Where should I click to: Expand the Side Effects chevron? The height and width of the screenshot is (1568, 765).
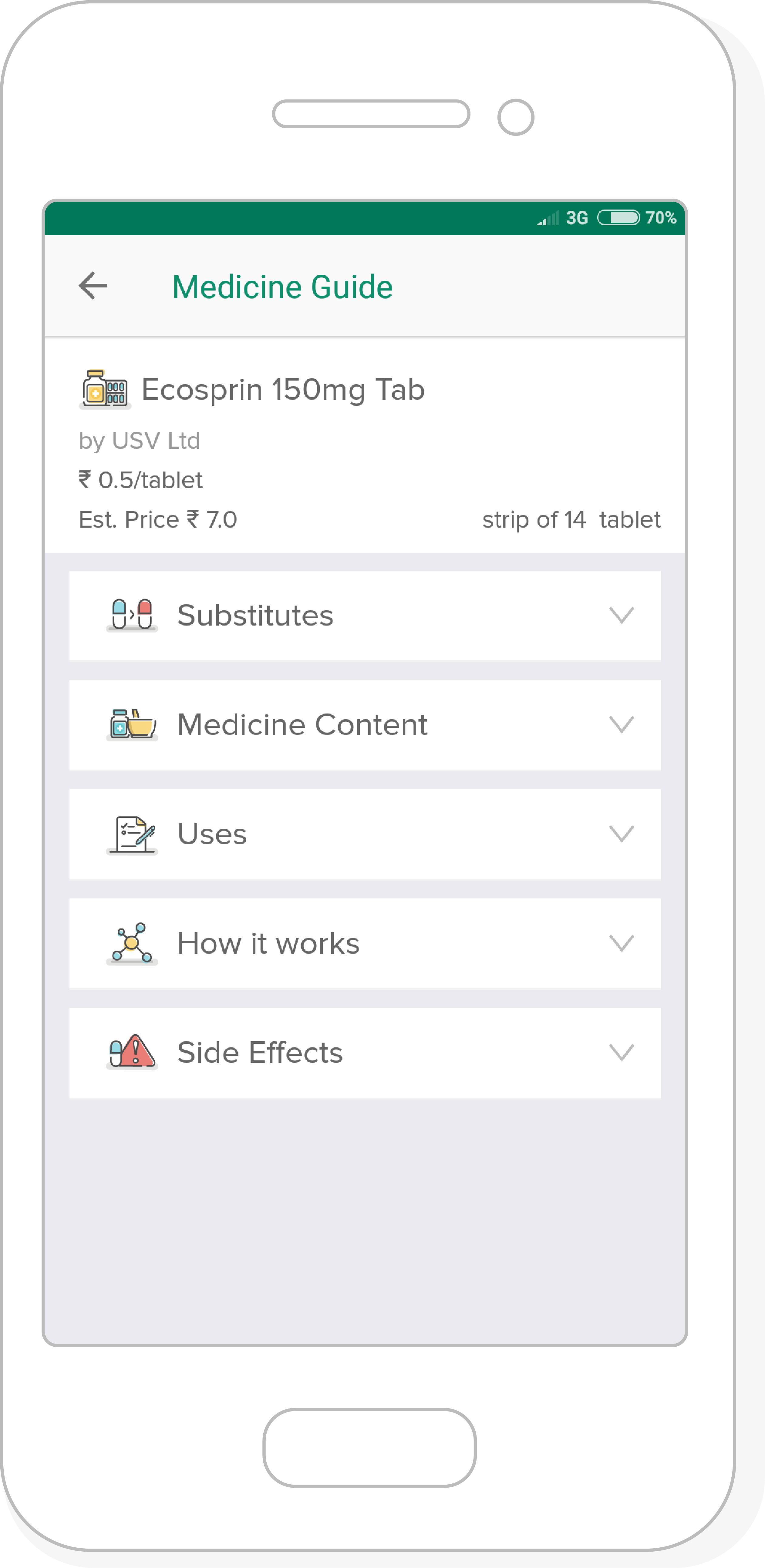621,1052
